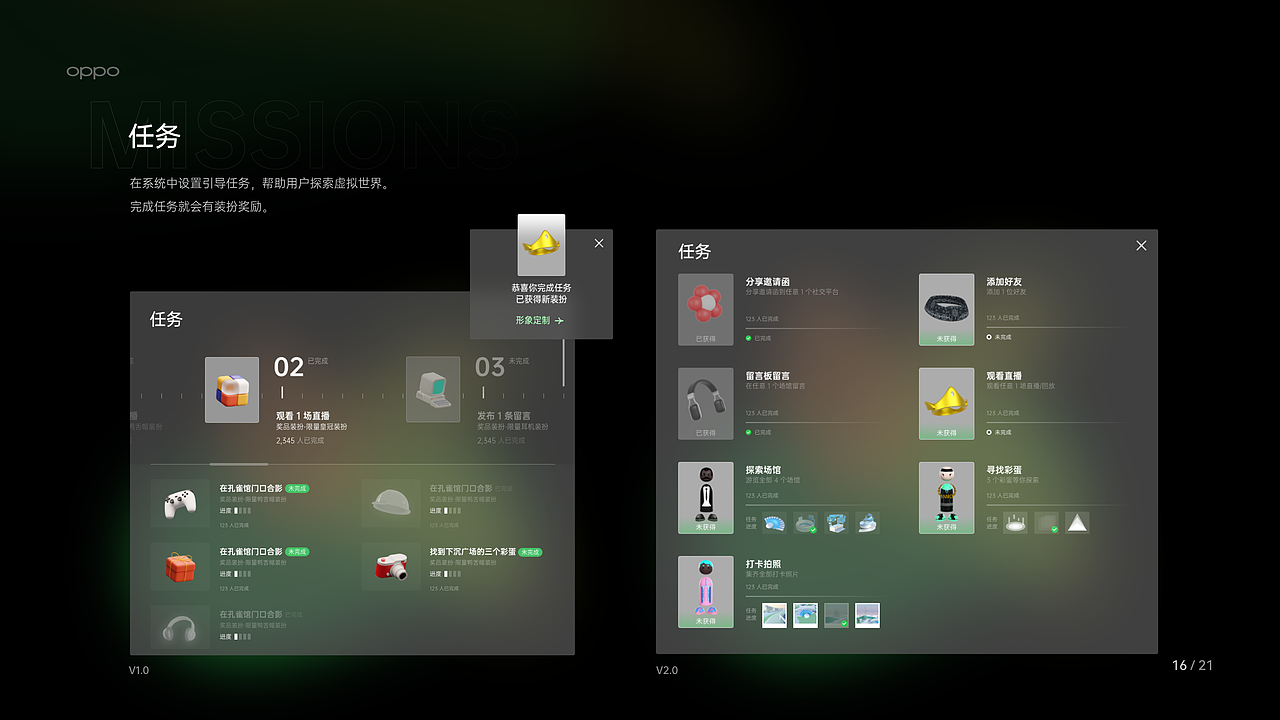This screenshot has height=720, width=1280.
Task: Click the timeline marker under 02
Action: (x=282, y=392)
